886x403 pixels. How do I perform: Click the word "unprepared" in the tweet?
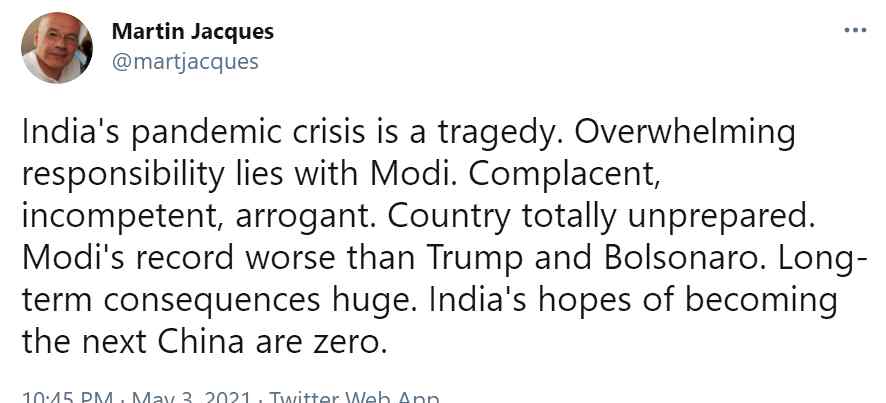click(x=716, y=218)
